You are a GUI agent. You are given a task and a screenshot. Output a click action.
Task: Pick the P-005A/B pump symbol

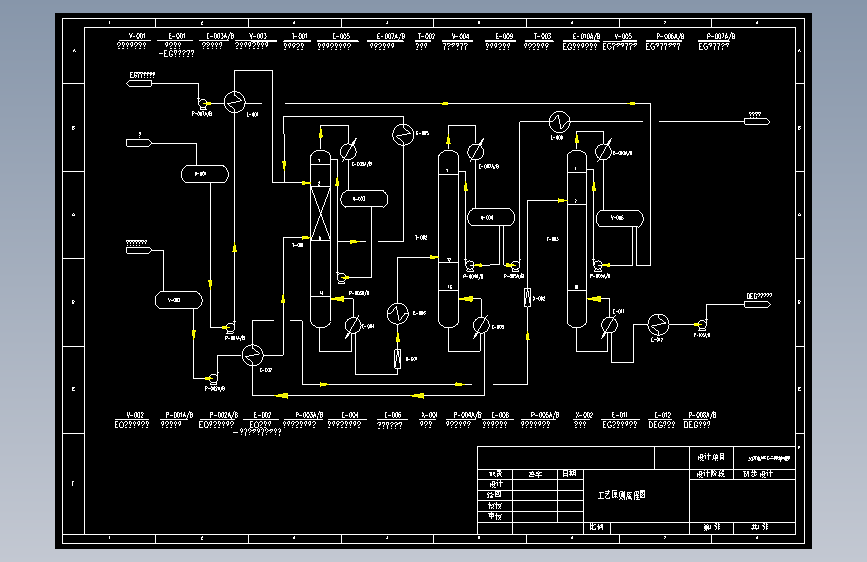[x=514, y=265]
